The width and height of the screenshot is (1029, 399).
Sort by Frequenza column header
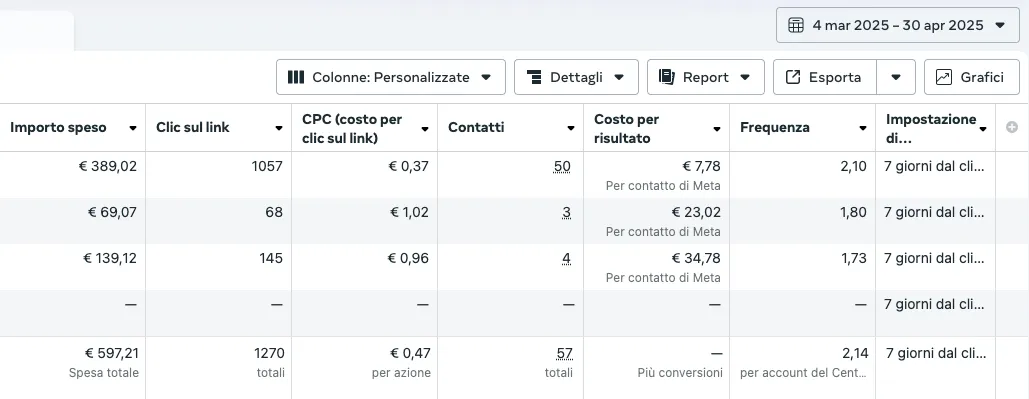[x=774, y=127]
